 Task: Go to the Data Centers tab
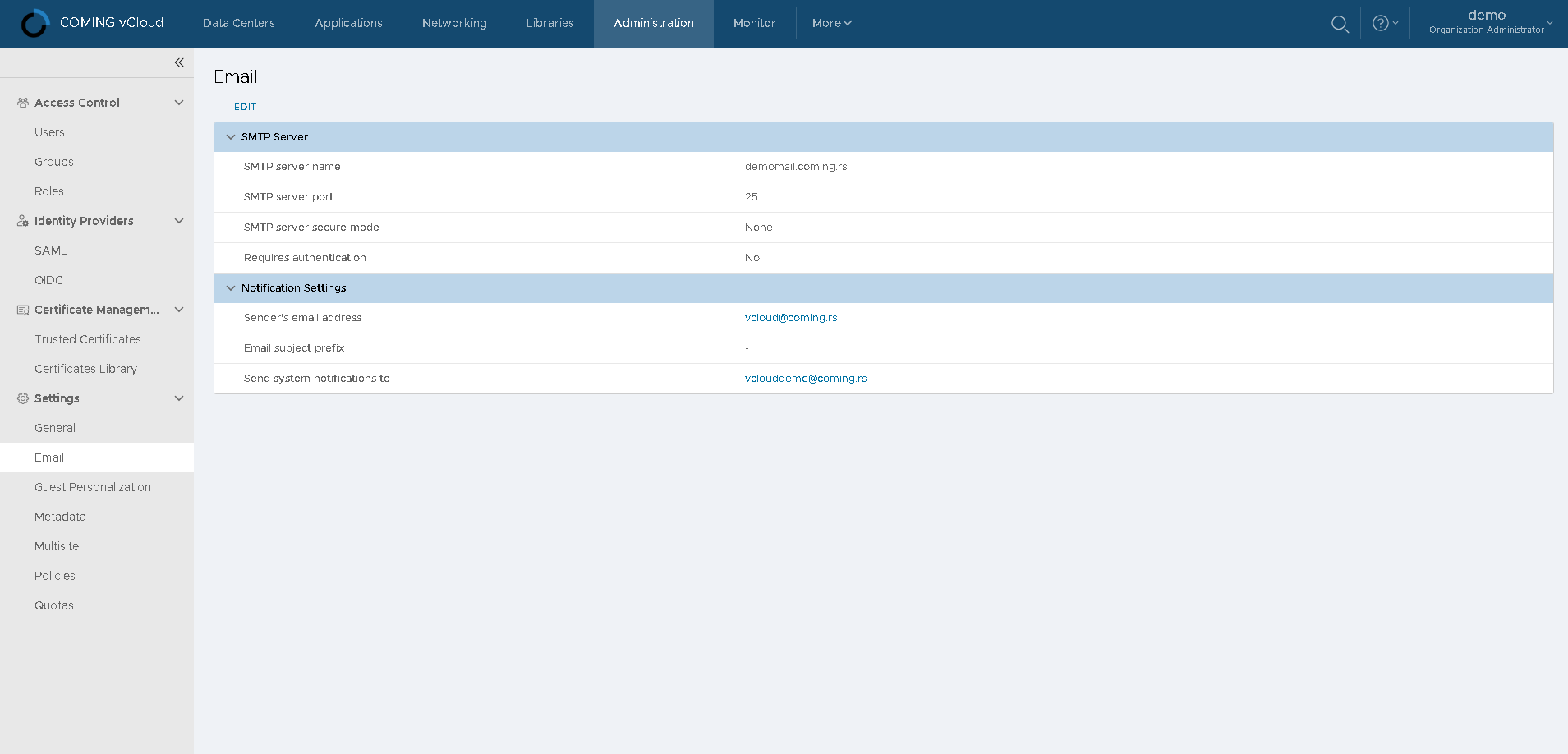click(239, 23)
